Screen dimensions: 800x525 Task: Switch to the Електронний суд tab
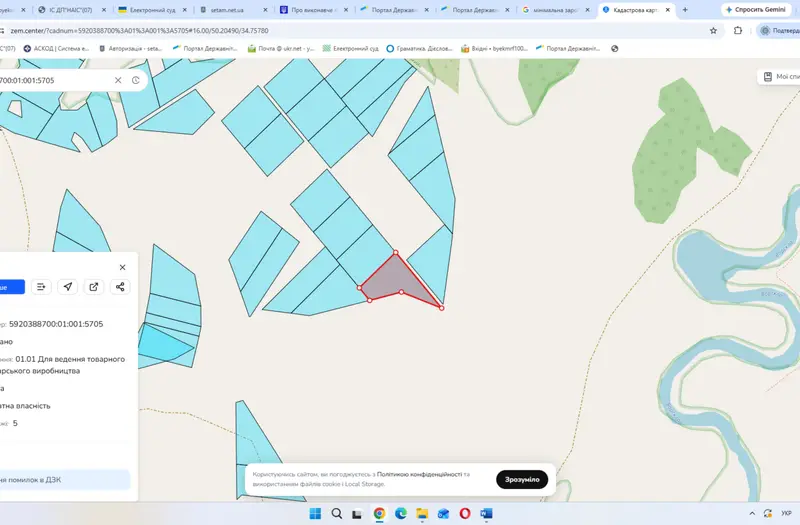153,10
